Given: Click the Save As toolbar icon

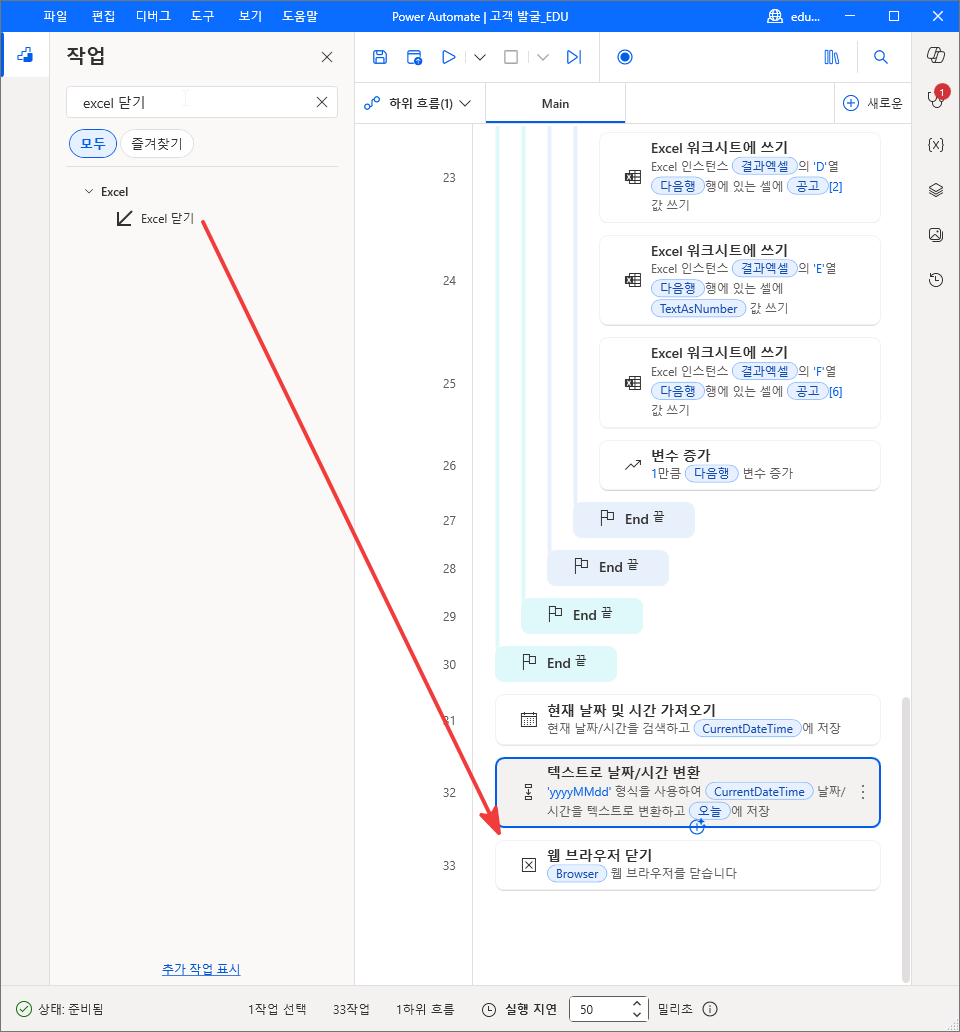Looking at the screenshot, I should coord(414,57).
